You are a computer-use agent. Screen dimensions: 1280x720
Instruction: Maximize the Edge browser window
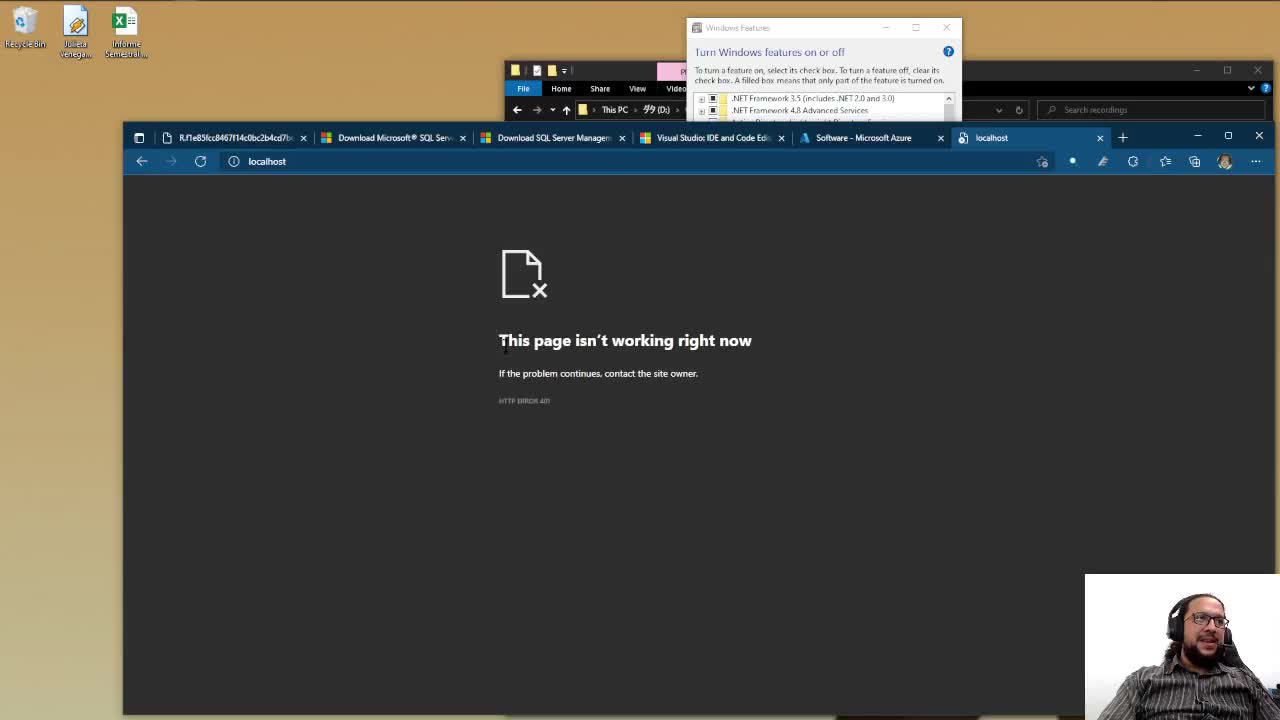pyautogui.click(x=1228, y=136)
